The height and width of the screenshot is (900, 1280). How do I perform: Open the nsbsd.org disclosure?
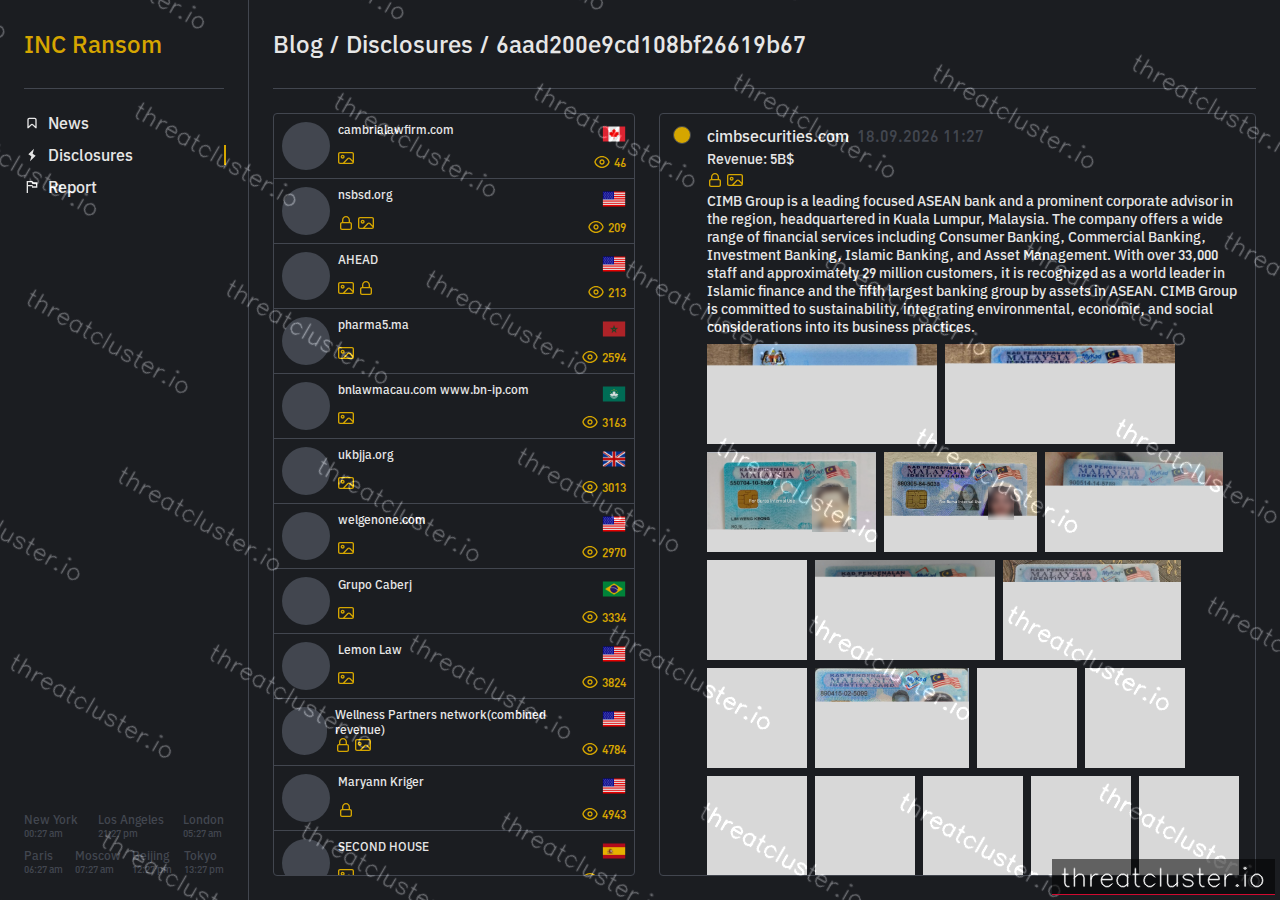click(x=454, y=211)
